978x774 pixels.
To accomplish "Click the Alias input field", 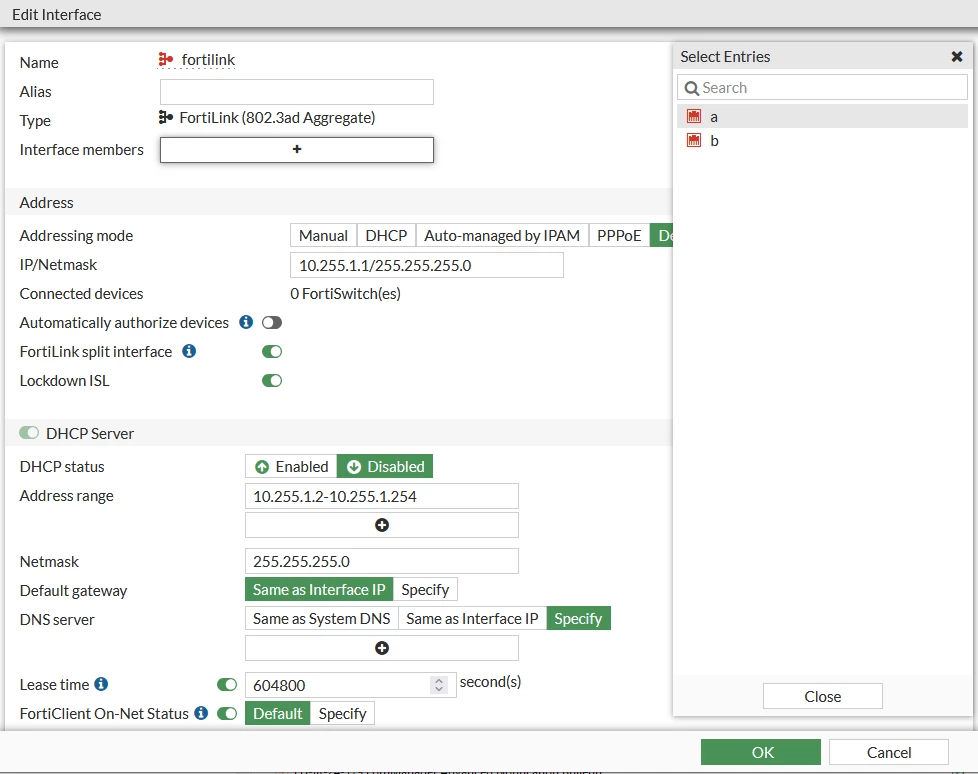I will pos(297,92).
